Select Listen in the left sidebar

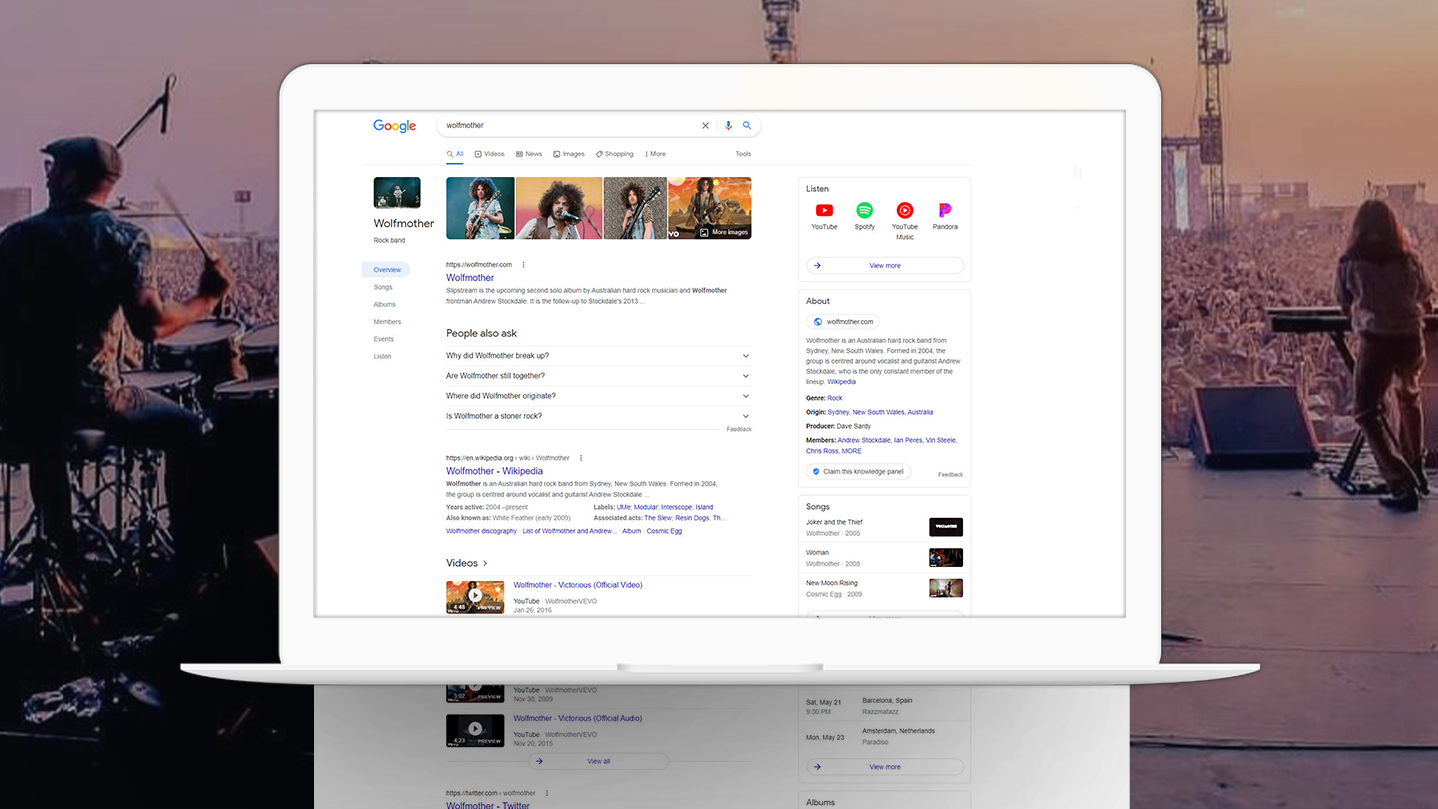pyautogui.click(x=383, y=356)
